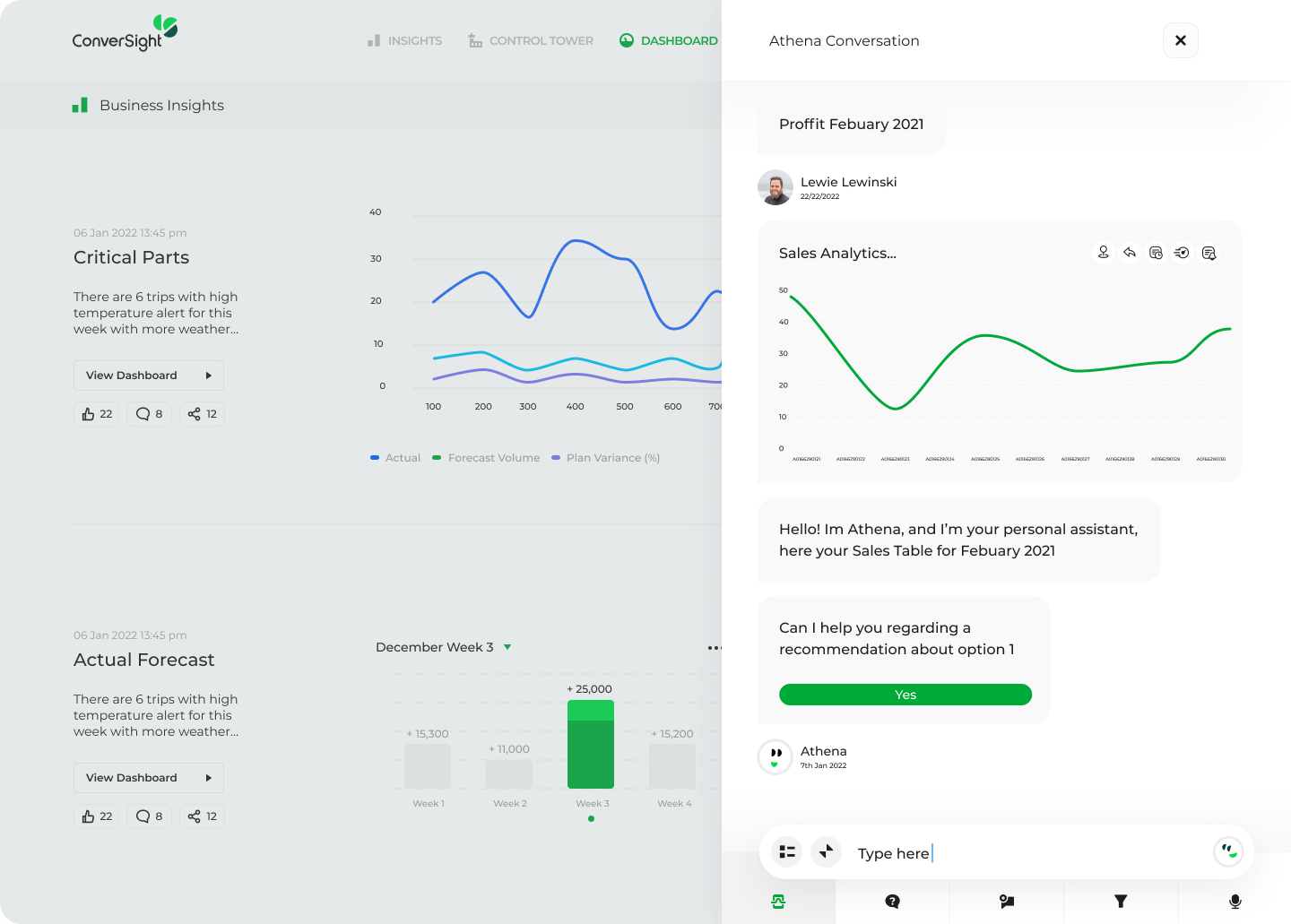Click the pin icon on Sales Analytics card
The height and width of the screenshot is (924, 1291).
point(1104,253)
